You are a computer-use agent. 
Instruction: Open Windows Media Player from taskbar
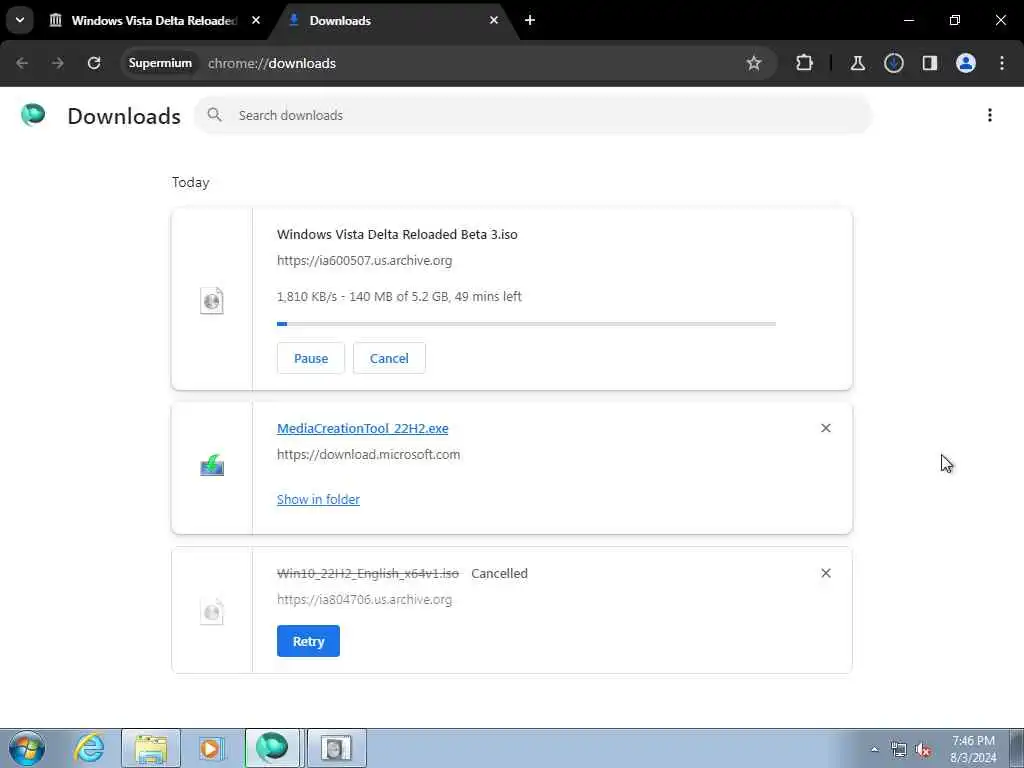coord(211,748)
